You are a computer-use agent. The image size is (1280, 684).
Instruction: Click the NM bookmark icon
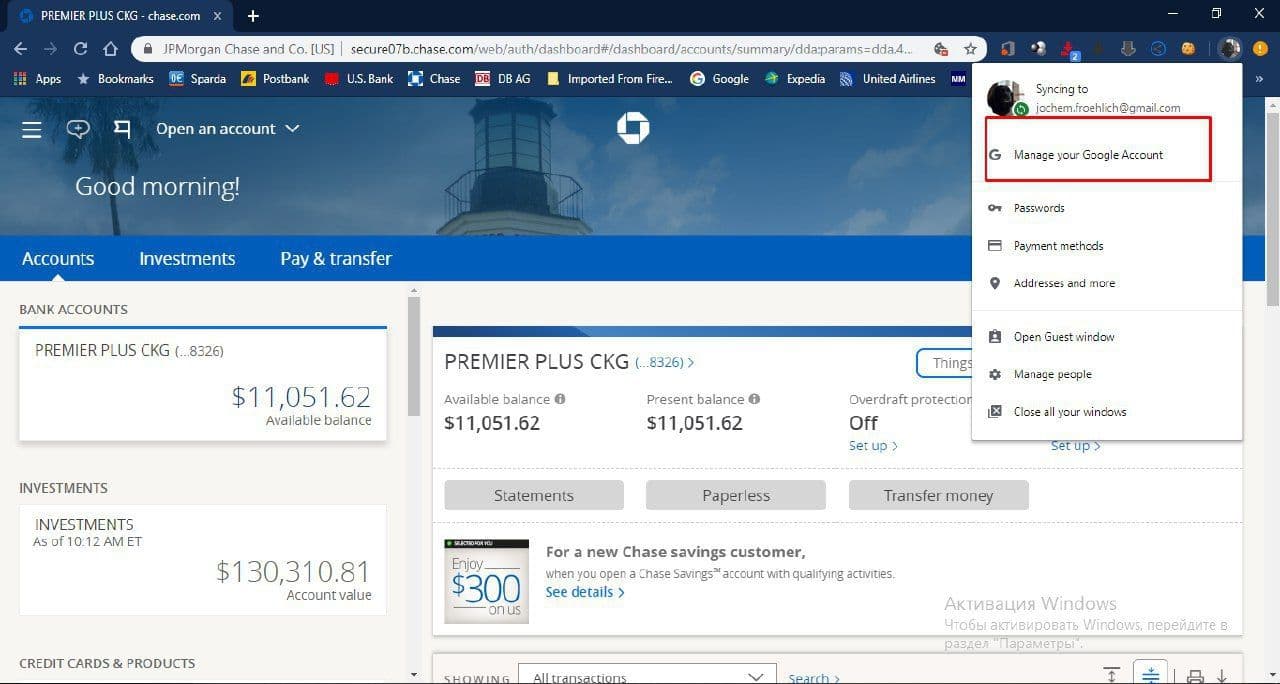click(958, 79)
